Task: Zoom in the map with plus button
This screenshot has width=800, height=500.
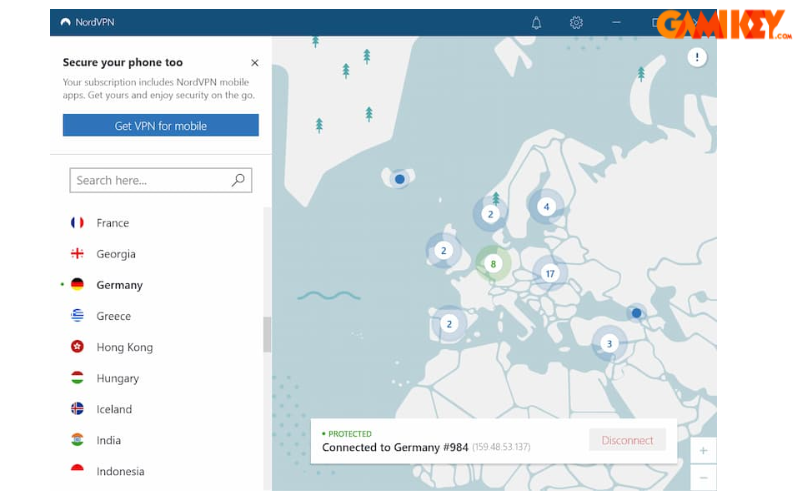Action: pyautogui.click(x=703, y=451)
